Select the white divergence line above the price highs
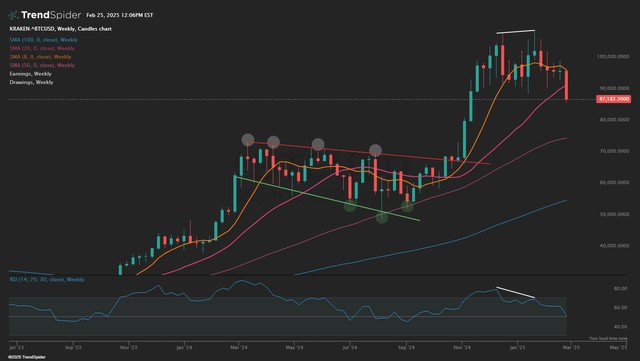Screen dimensions: 640x361 click(x=516, y=31)
